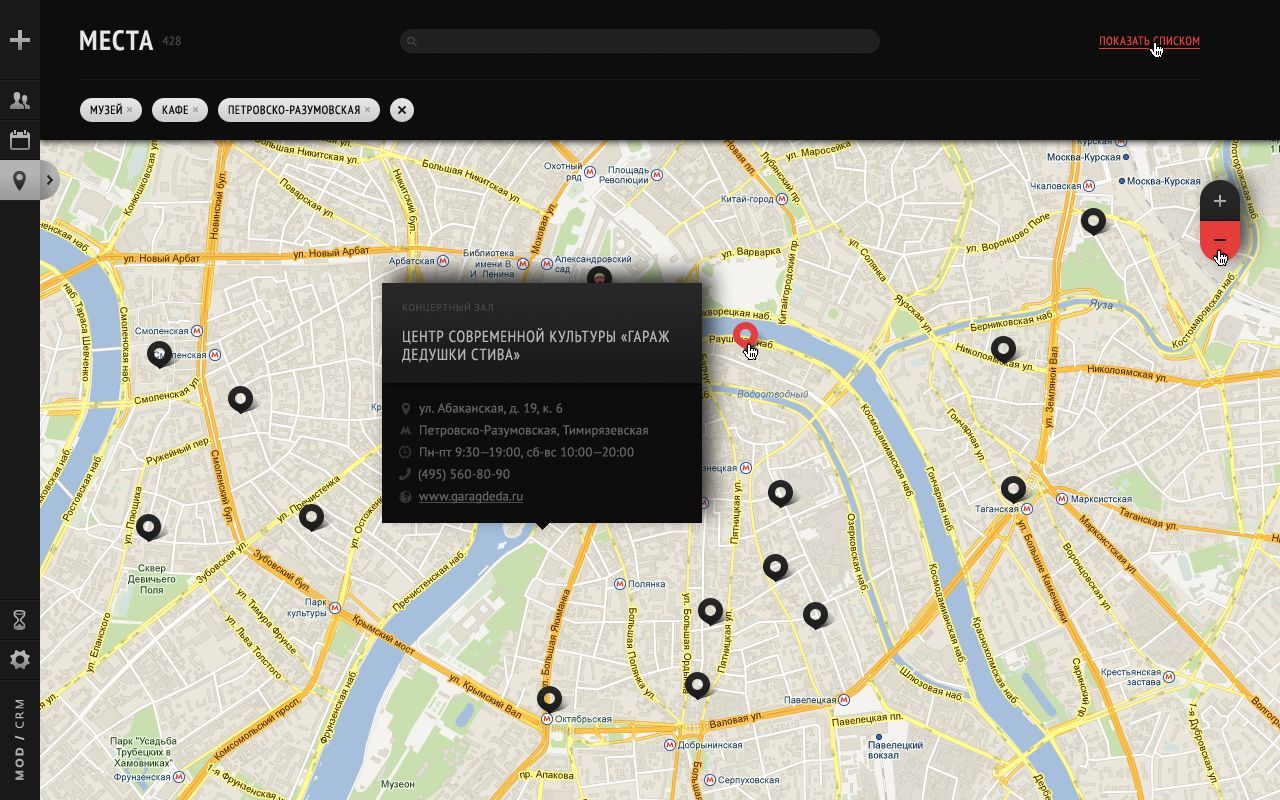The image size is (1280, 800).
Task: Select the red active map marker
Action: click(745, 335)
